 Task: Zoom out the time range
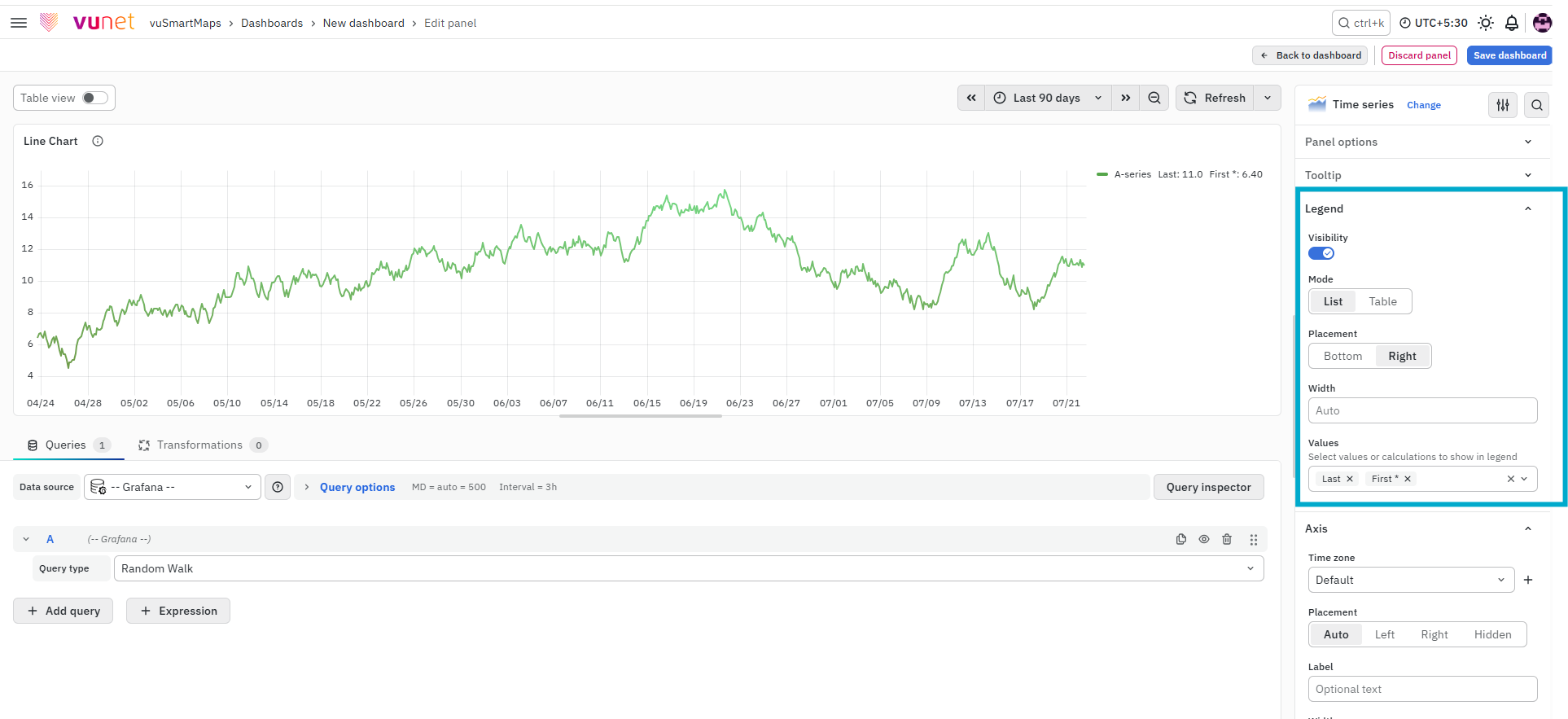1154,98
